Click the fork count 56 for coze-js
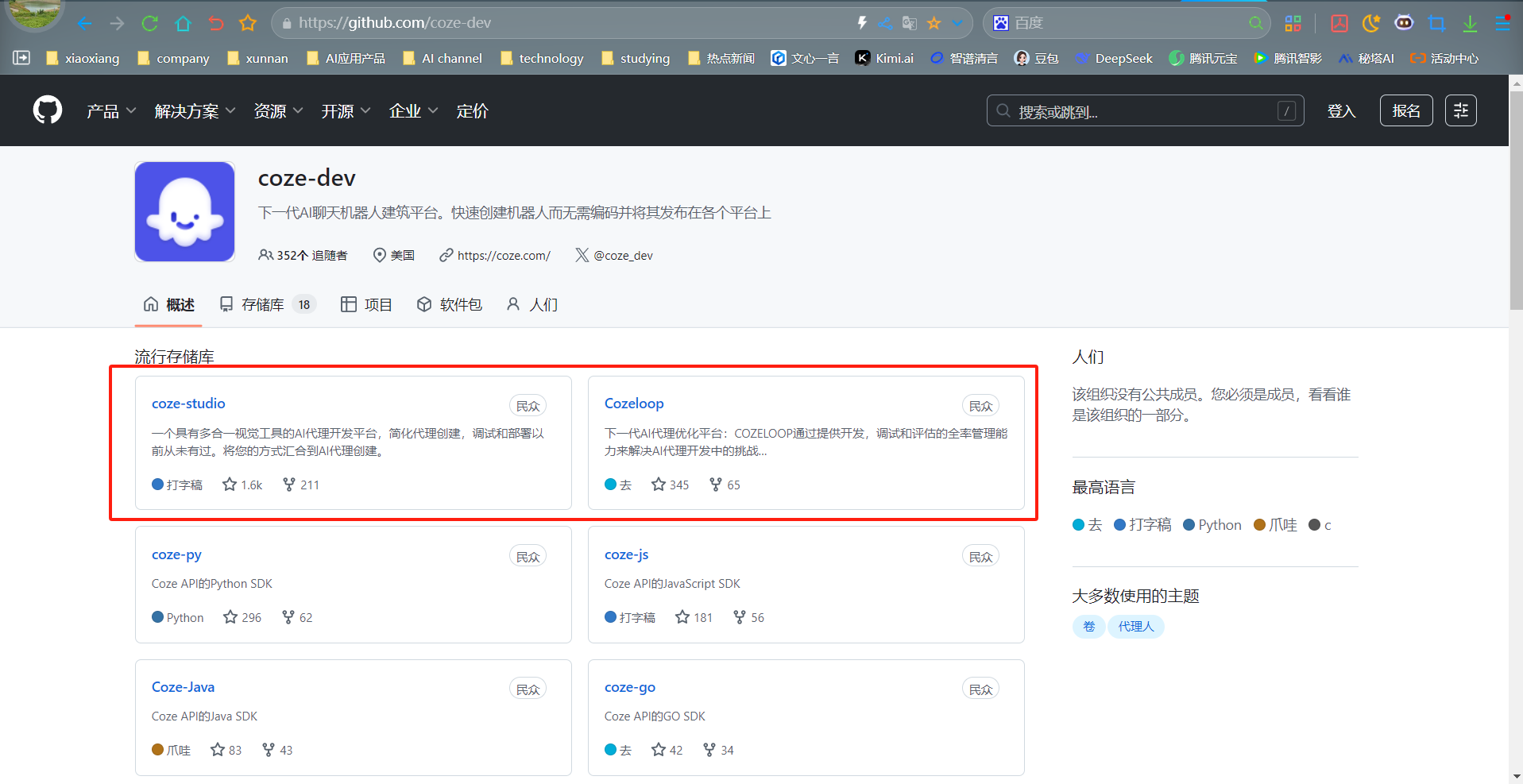 point(748,617)
